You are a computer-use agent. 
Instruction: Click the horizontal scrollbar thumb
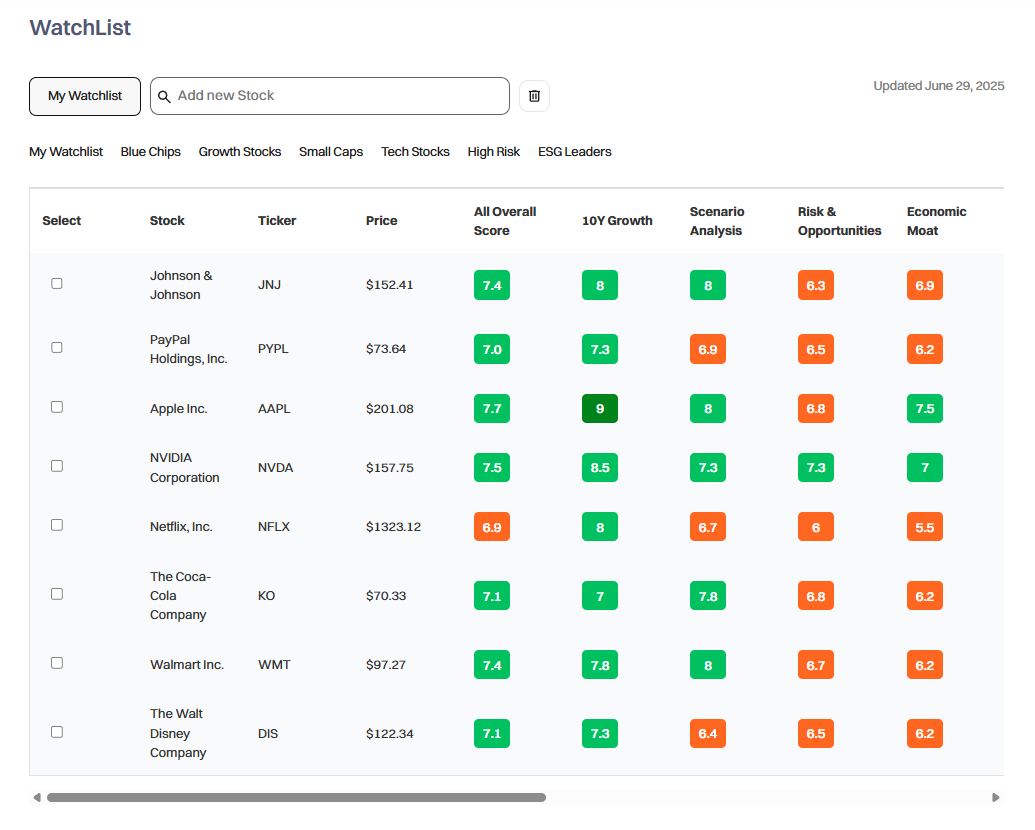[x=296, y=798]
